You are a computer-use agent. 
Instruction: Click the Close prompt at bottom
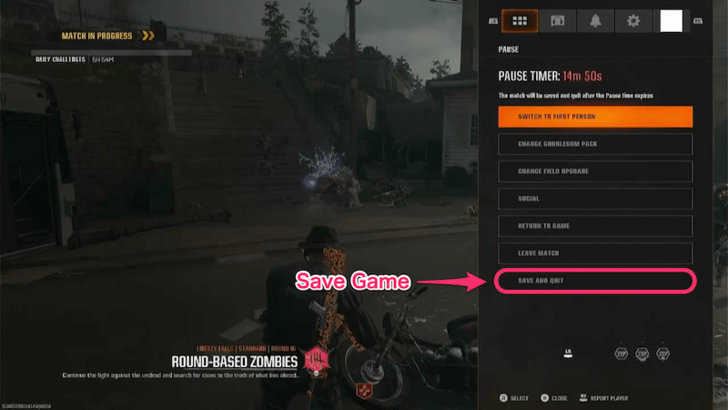[x=554, y=398]
